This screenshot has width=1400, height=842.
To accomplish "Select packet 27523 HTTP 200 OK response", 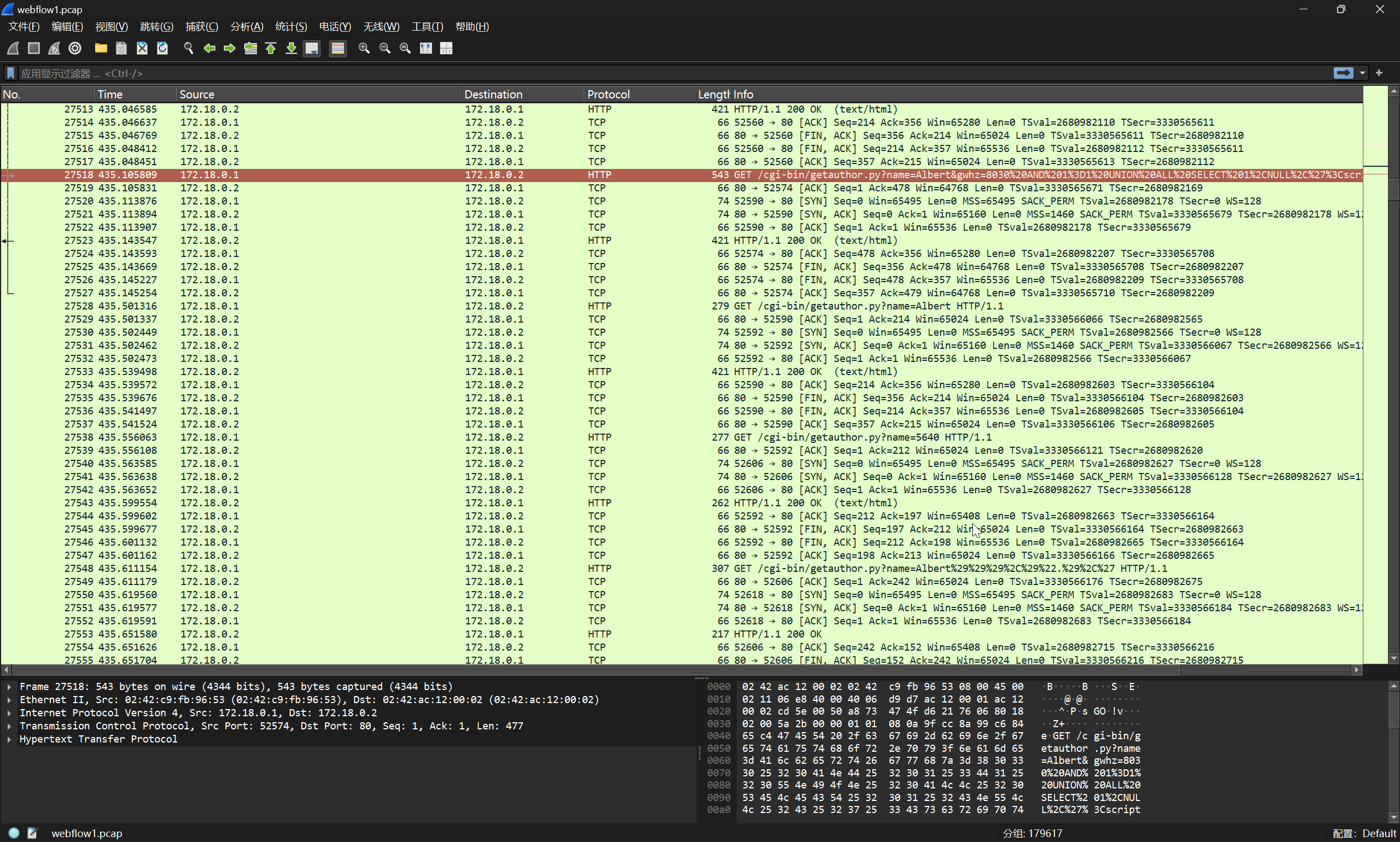I will click(681, 240).
